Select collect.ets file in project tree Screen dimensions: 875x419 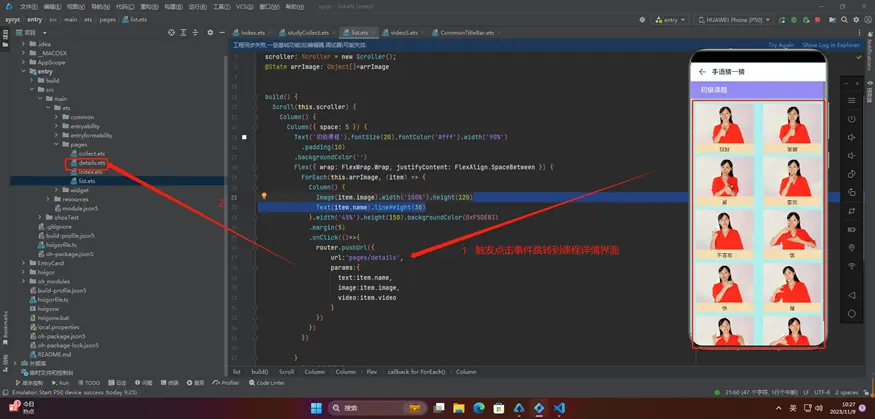coord(92,153)
